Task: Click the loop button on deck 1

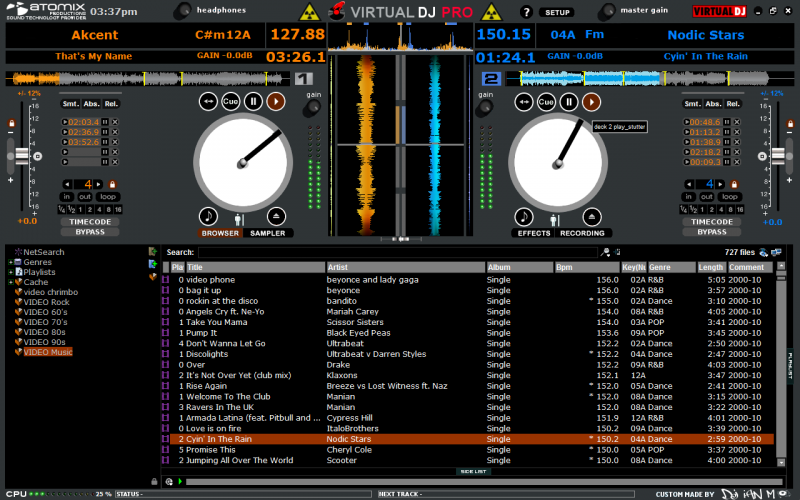Action: (108, 196)
